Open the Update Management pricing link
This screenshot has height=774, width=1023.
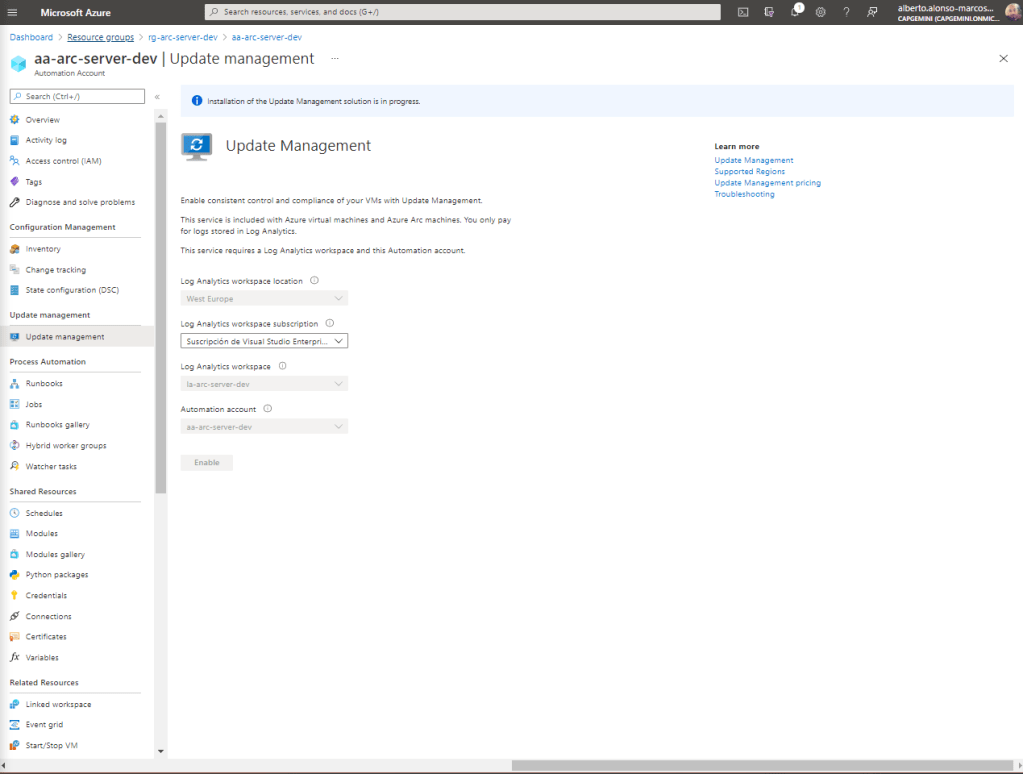[767, 183]
